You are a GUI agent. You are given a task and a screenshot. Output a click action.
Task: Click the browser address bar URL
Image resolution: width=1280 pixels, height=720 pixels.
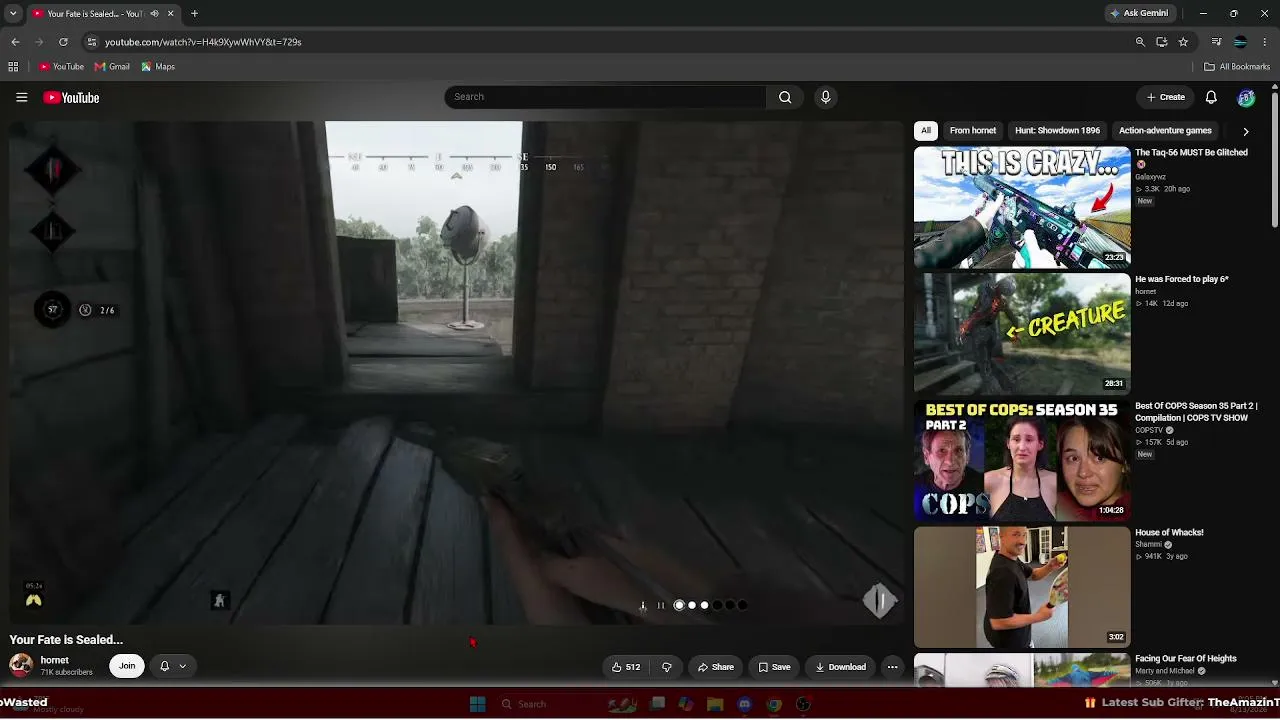pyautogui.click(x=203, y=42)
